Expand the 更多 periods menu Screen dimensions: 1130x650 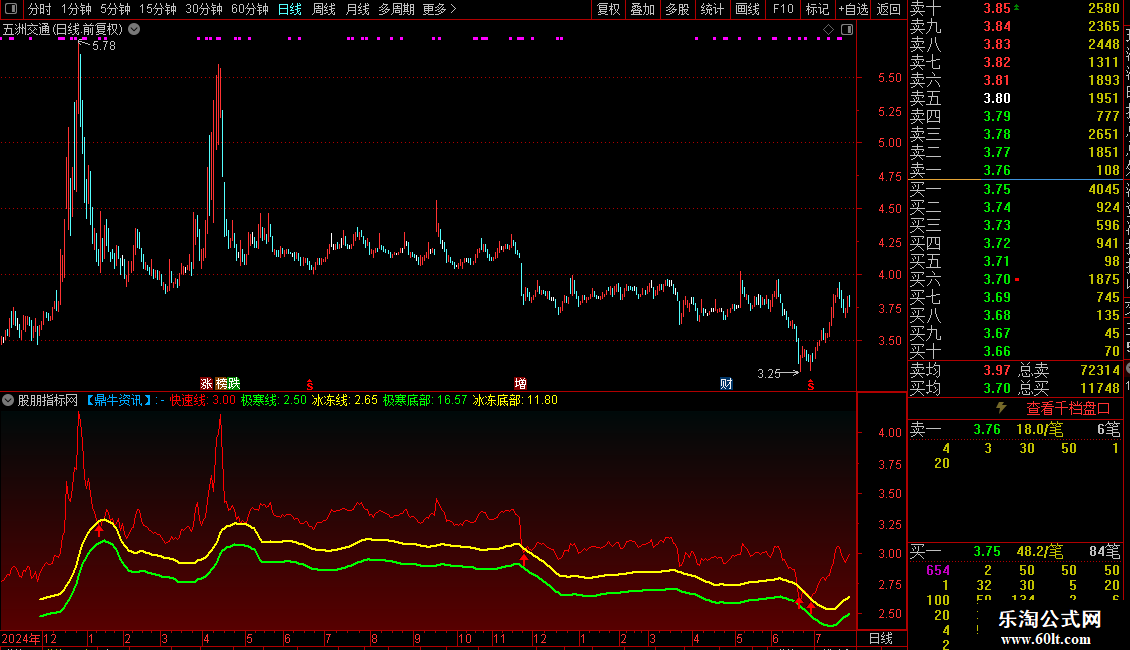[439, 9]
